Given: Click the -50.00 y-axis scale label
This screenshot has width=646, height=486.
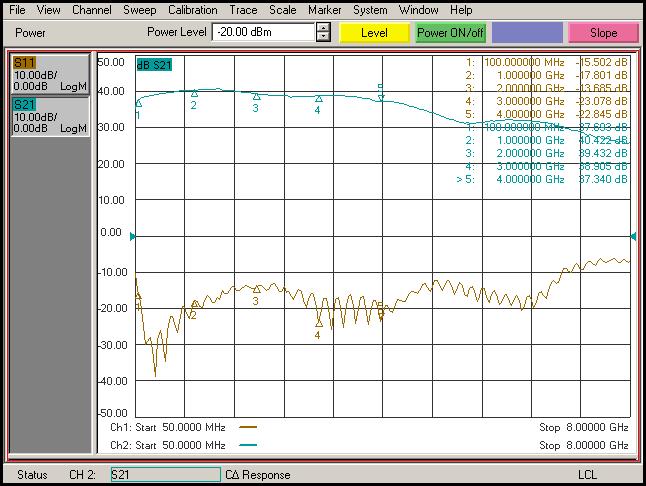Looking at the screenshot, I should 112,413.
